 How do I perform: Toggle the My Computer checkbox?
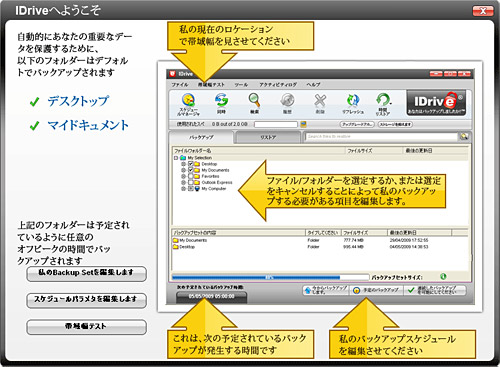[x=191, y=189]
